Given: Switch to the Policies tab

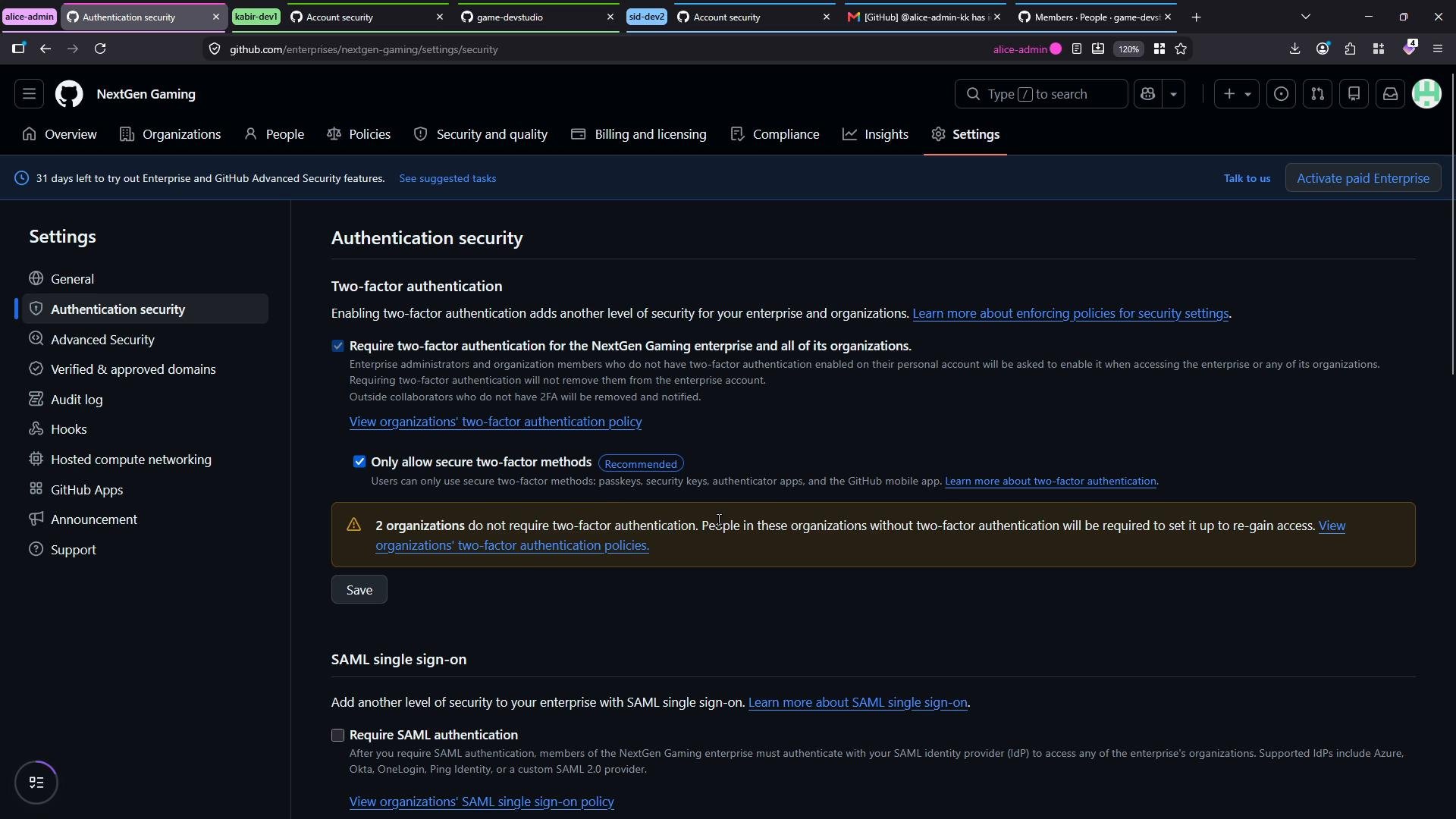Looking at the screenshot, I should [x=359, y=134].
